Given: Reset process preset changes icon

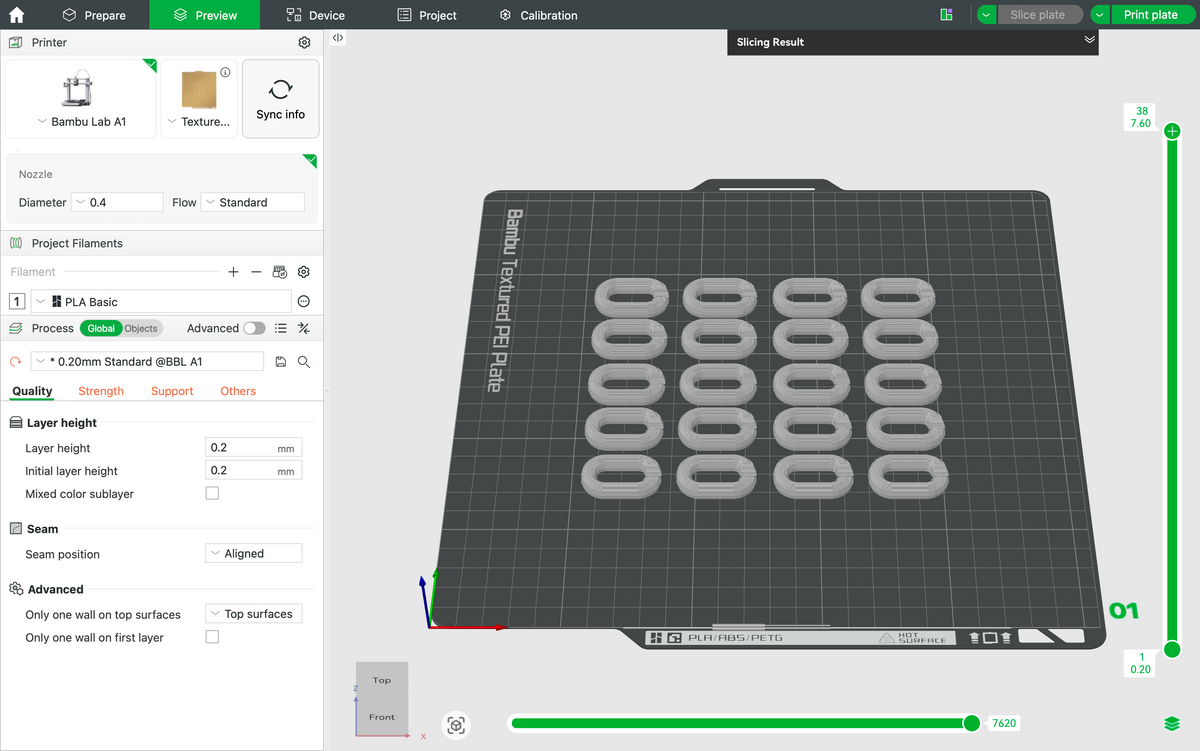Looking at the screenshot, I should pyautogui.click(x=16, y=362).
